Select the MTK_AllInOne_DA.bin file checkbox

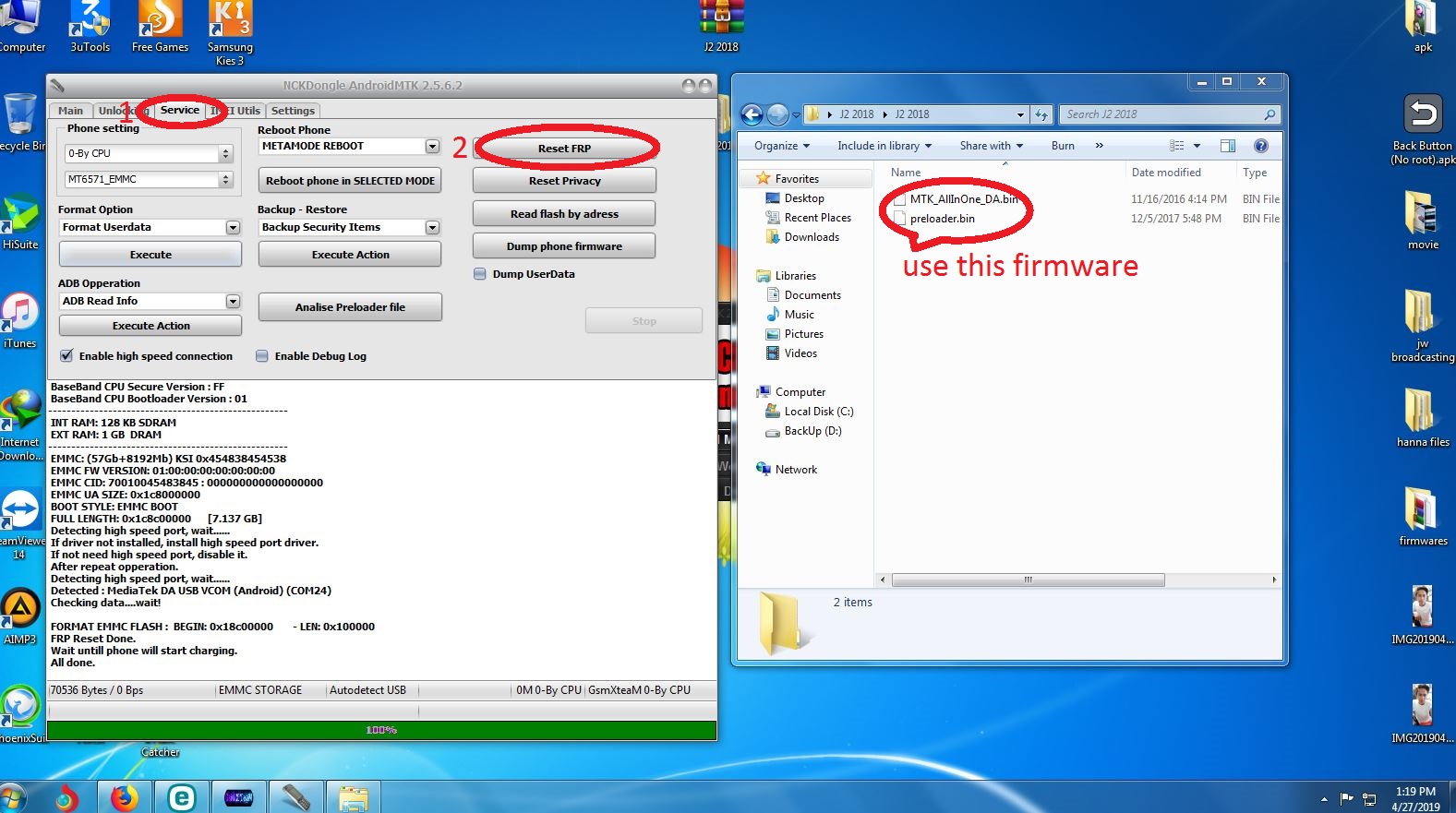(x=899, y=199)
